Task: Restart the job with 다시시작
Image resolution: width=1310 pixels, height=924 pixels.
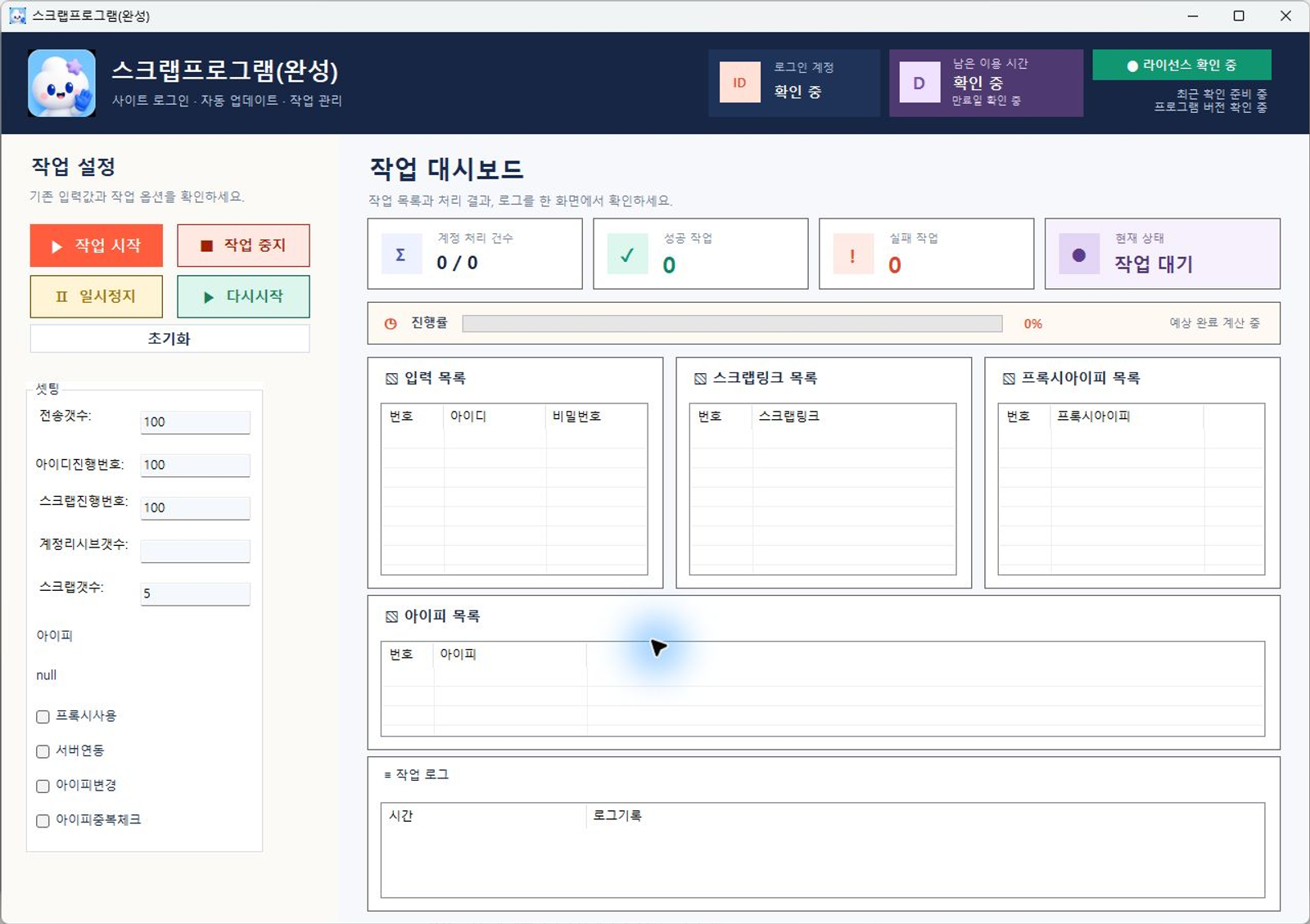Action: 243,296
